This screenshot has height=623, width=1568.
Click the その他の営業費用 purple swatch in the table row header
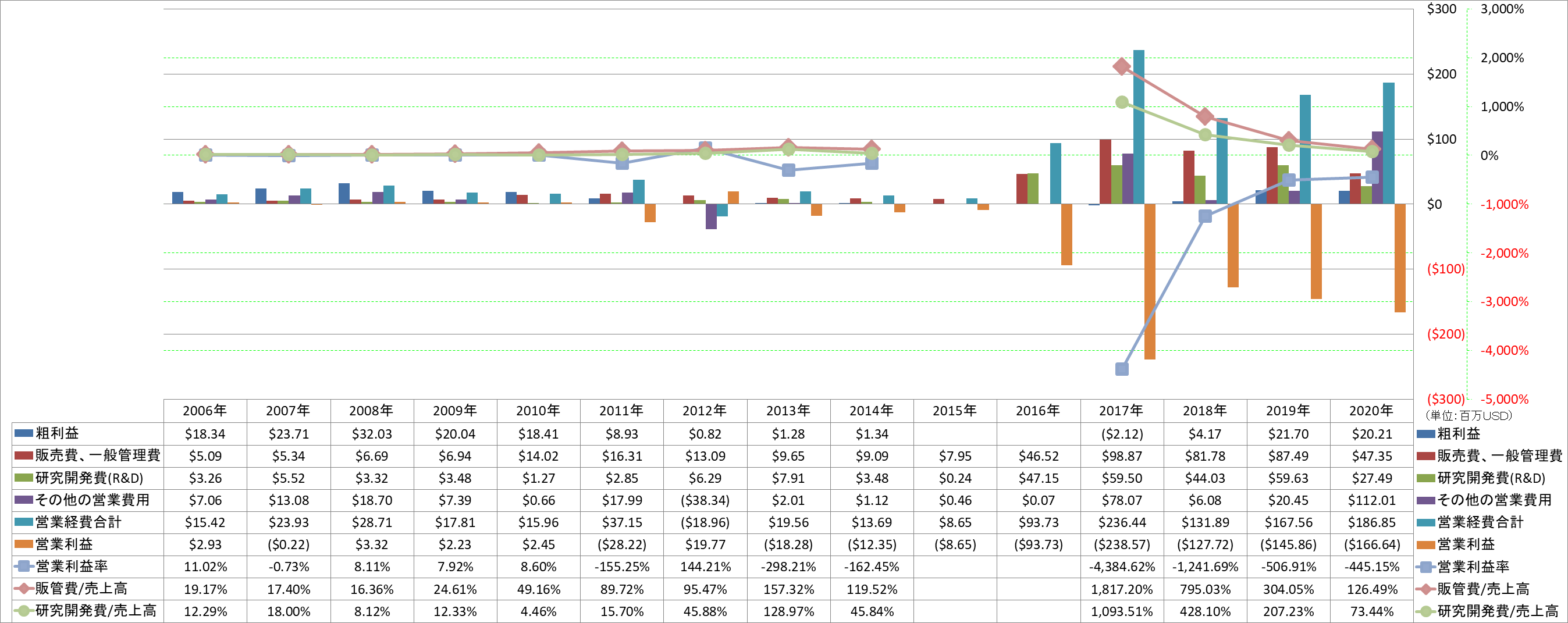23,500
